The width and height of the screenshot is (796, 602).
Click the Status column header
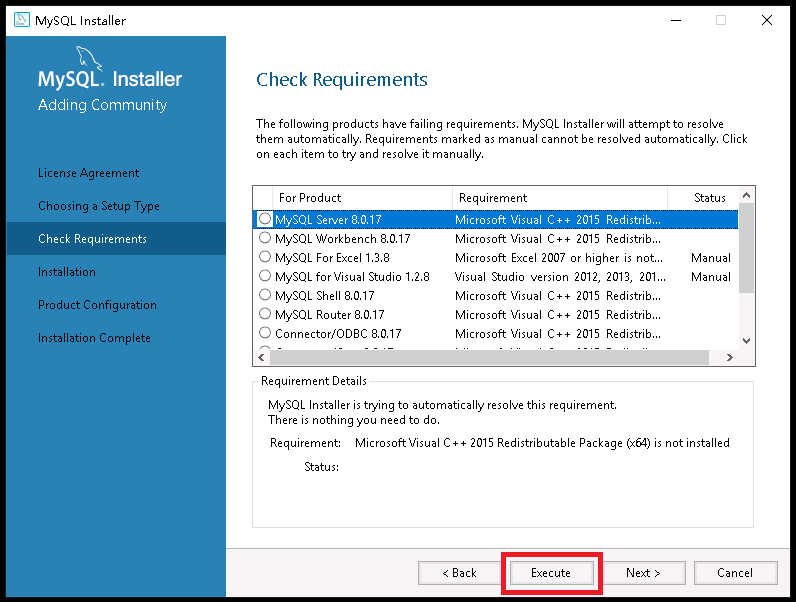(x=704, y=198)
